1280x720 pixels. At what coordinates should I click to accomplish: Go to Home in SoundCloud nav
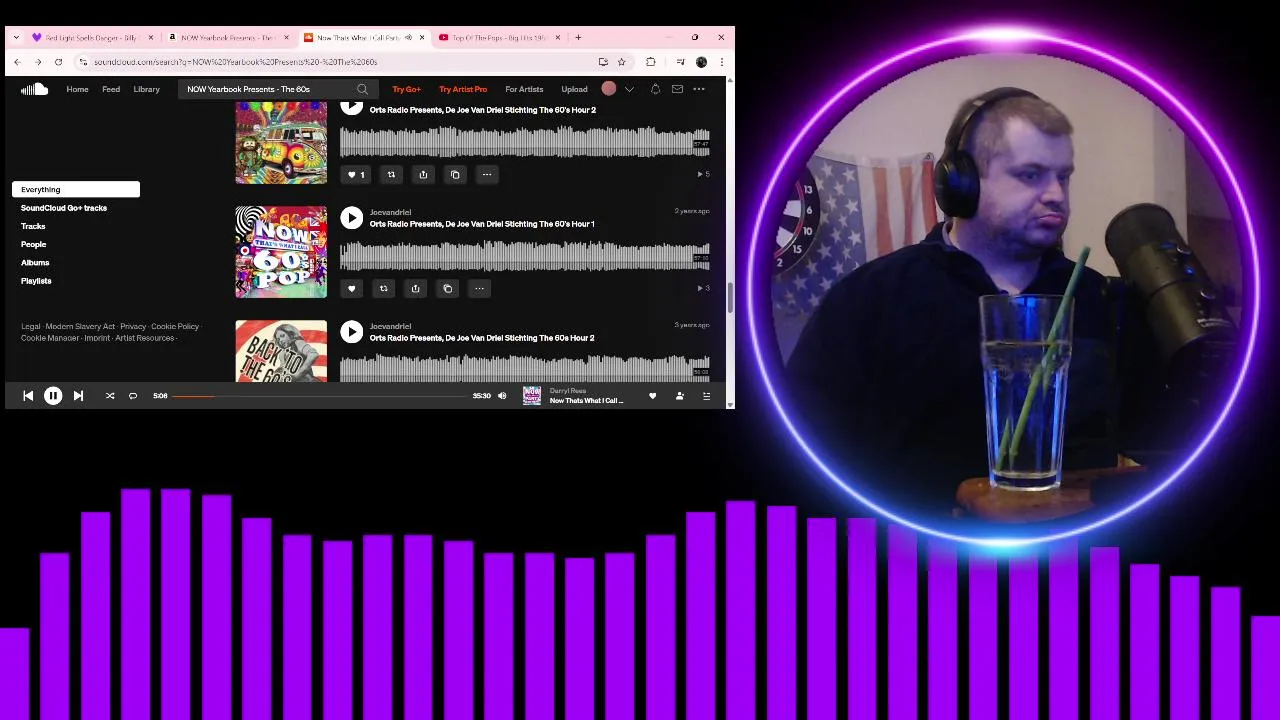(77, 89)
